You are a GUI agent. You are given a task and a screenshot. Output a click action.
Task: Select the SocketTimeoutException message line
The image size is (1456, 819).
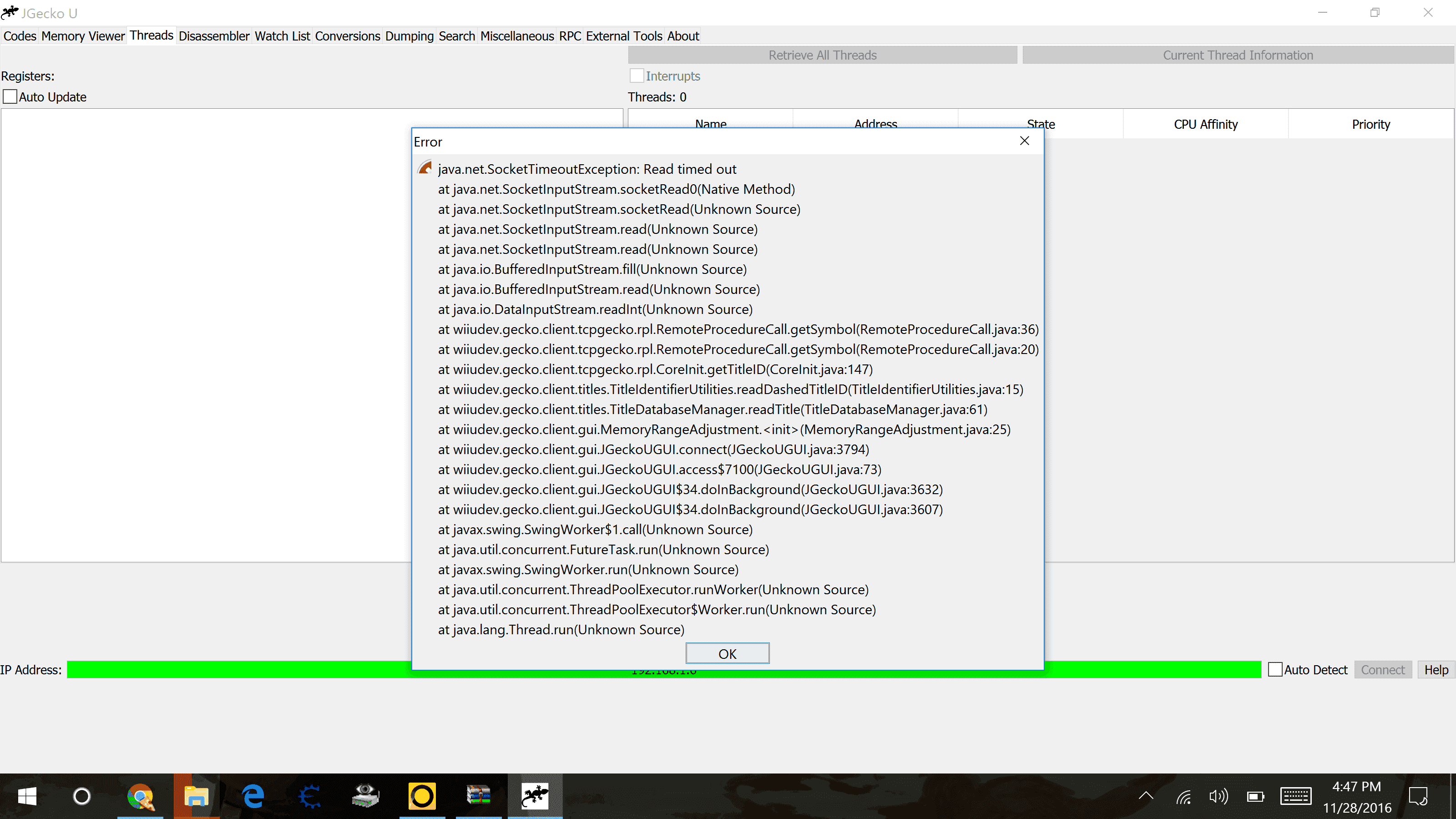pos(586,169)
